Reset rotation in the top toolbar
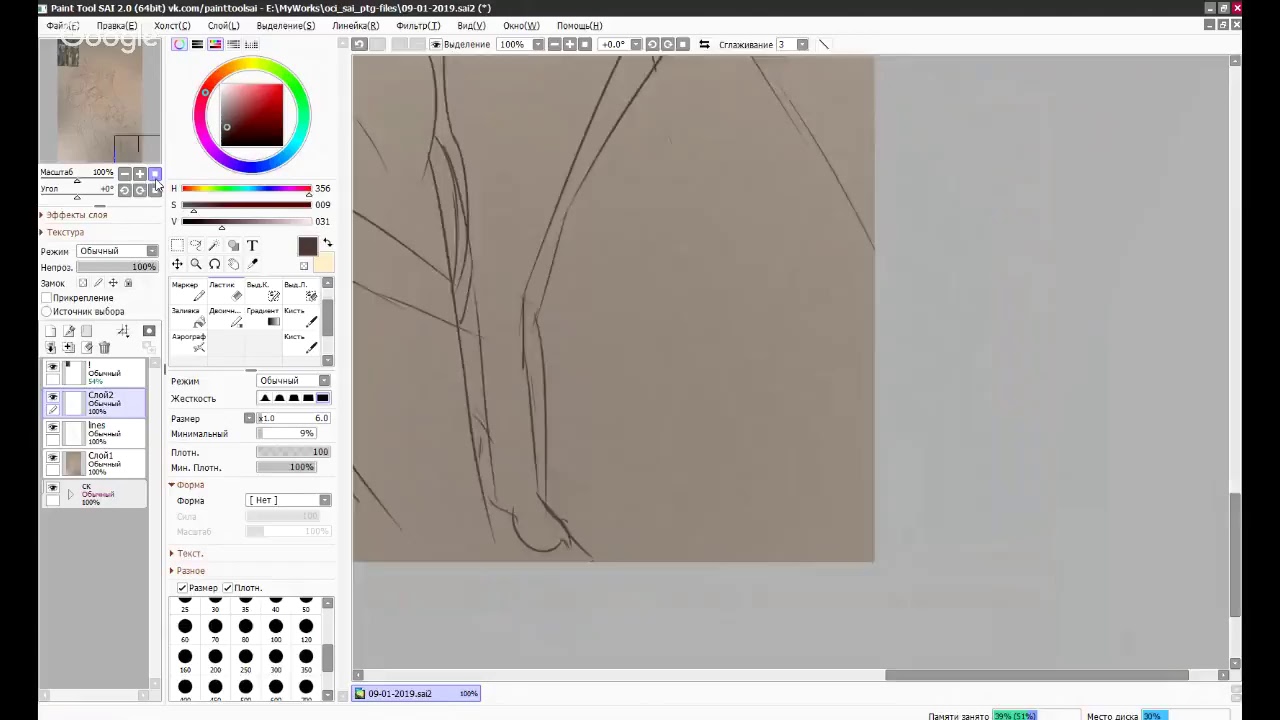The image size is (1280, 720). [x=683, y=44]
